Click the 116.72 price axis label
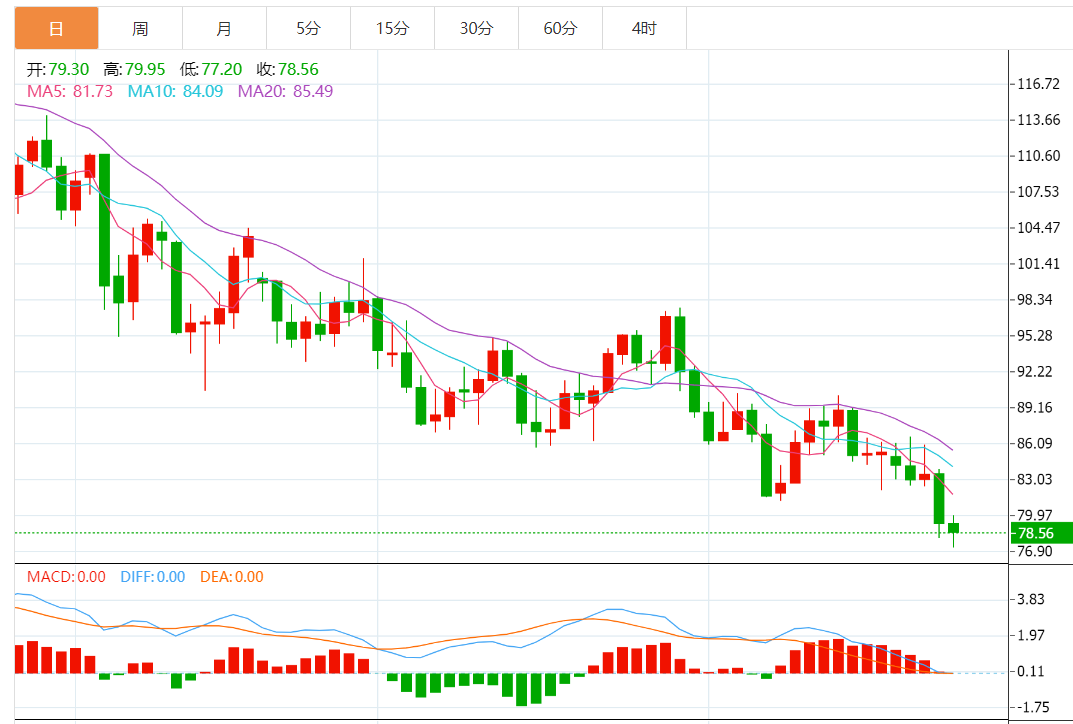This screenshot has height=724, width=1073. (1039, 84)
